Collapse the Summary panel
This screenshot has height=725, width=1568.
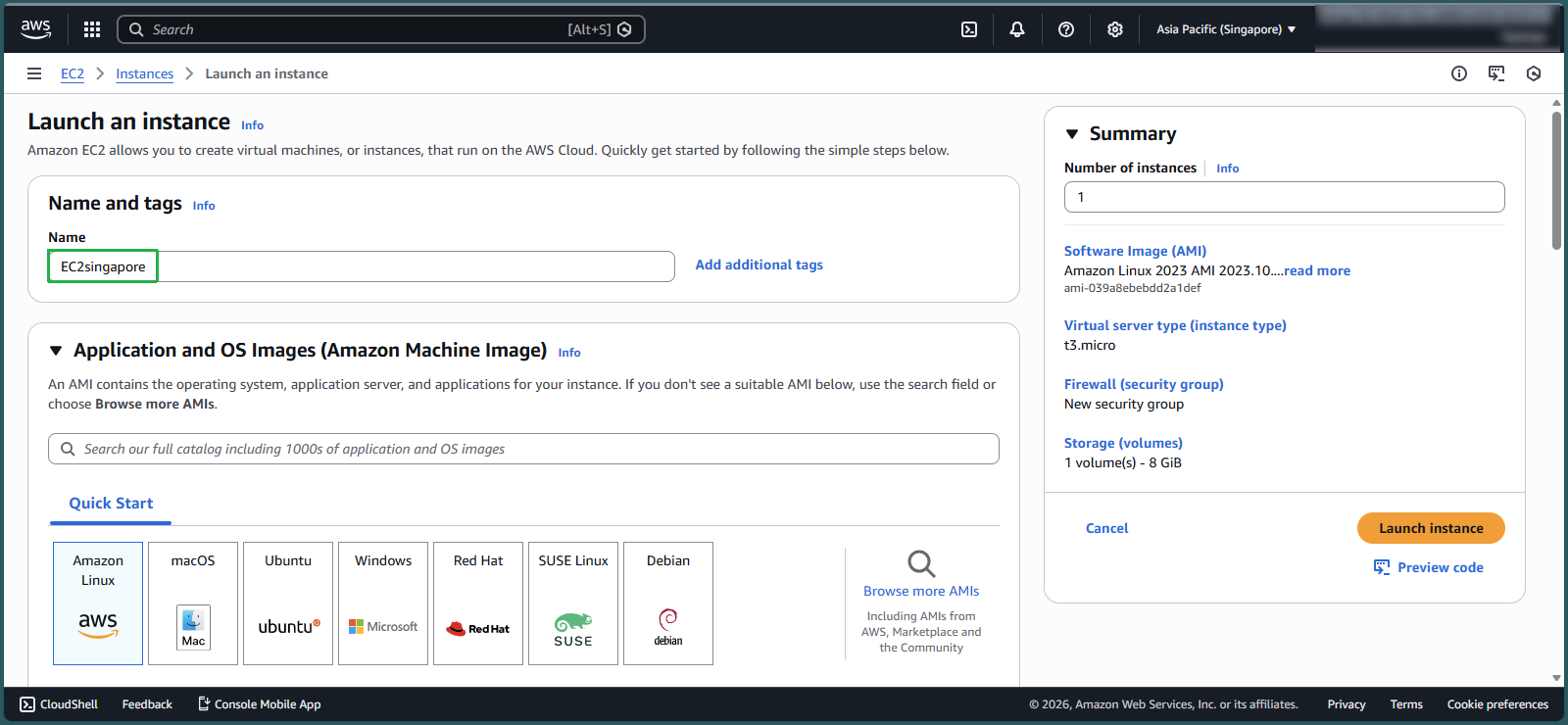click(x=1072, y=134)
